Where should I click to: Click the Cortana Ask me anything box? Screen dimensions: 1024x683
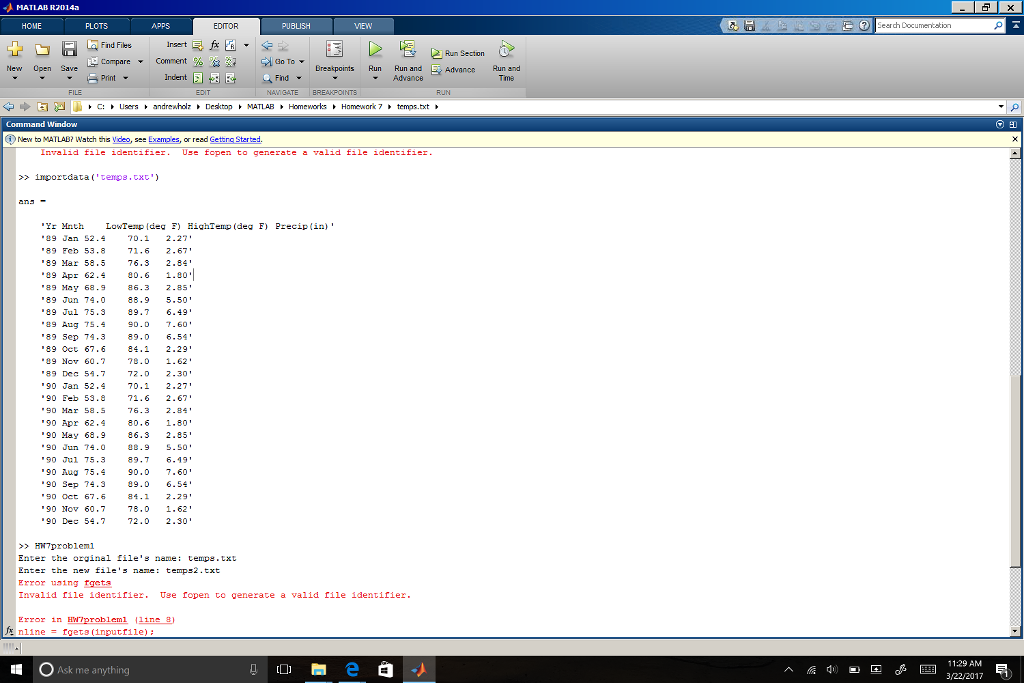coord(150,669)
